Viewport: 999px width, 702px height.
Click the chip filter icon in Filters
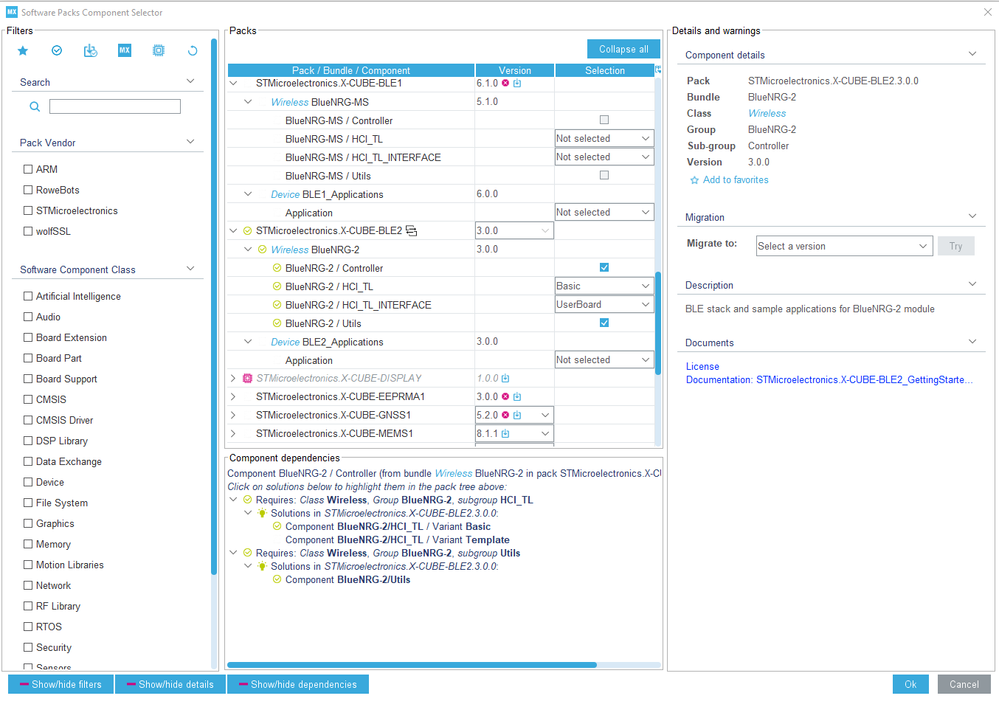pyautogui.click(x=159, y=50)
